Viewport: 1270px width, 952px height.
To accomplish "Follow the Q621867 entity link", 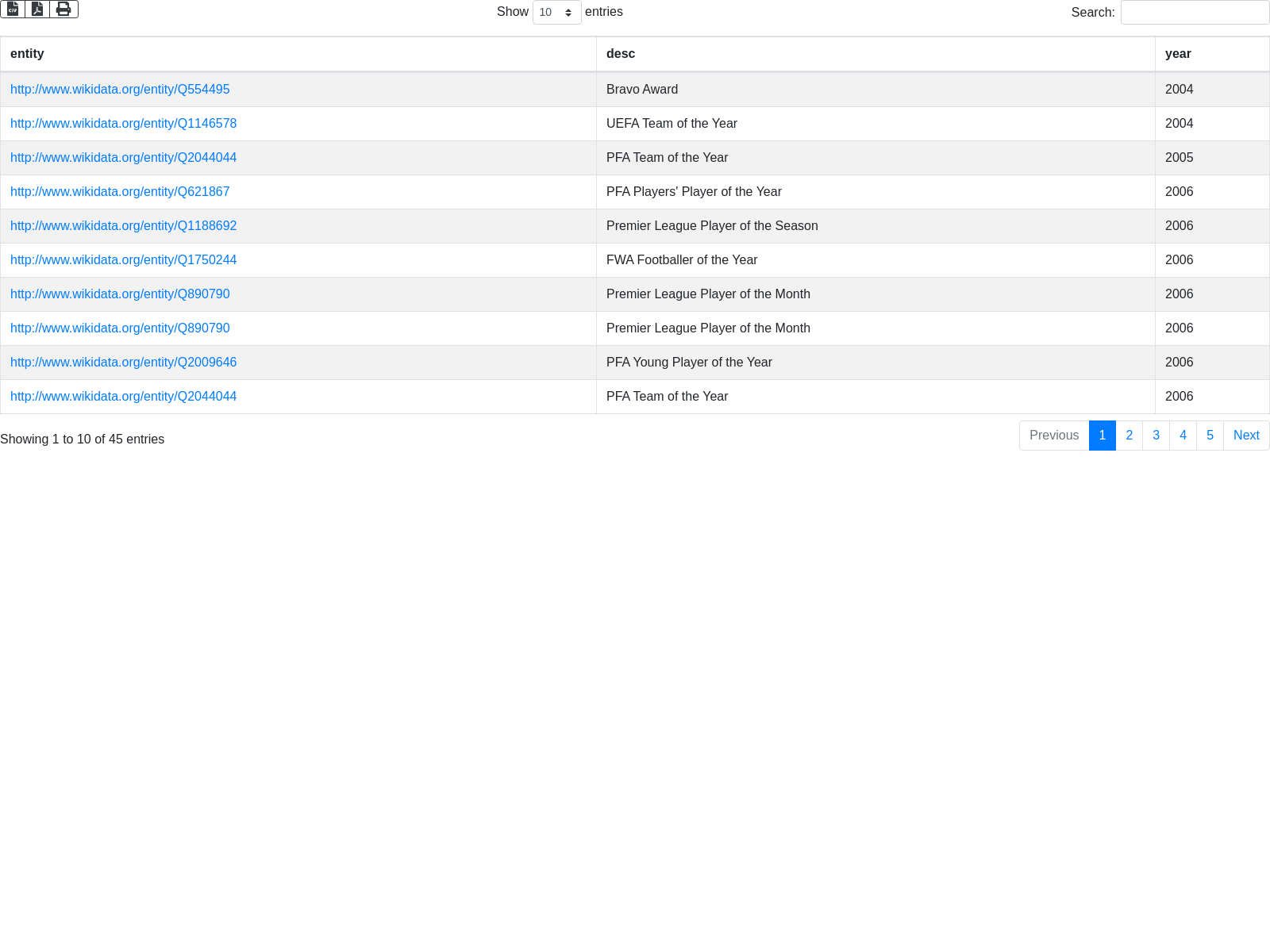I will pyautogui.click(x=120, y=192).
